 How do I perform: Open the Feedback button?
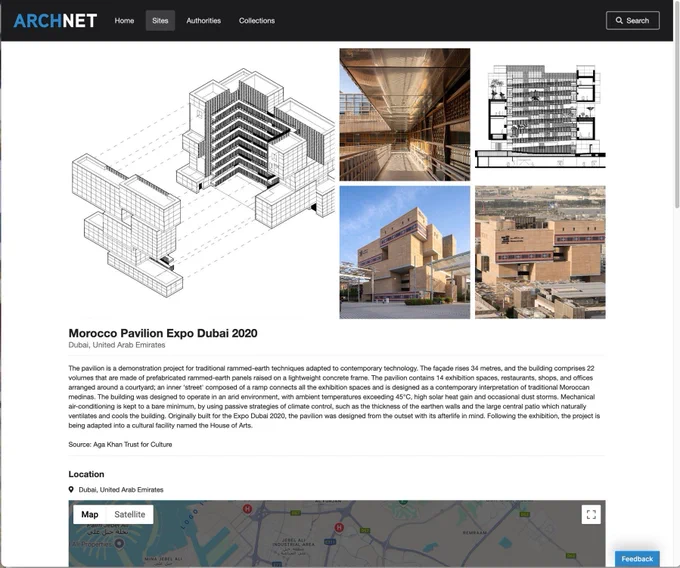tap(637, 559)
